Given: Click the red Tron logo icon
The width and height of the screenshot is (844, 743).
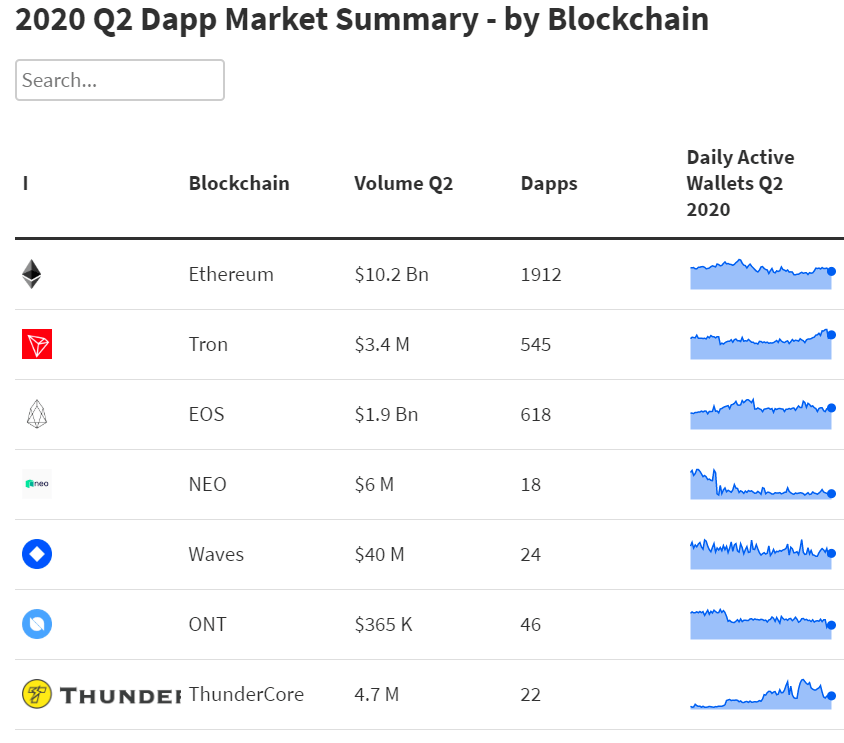Looking at the screenshot, I should coord(37,345).
